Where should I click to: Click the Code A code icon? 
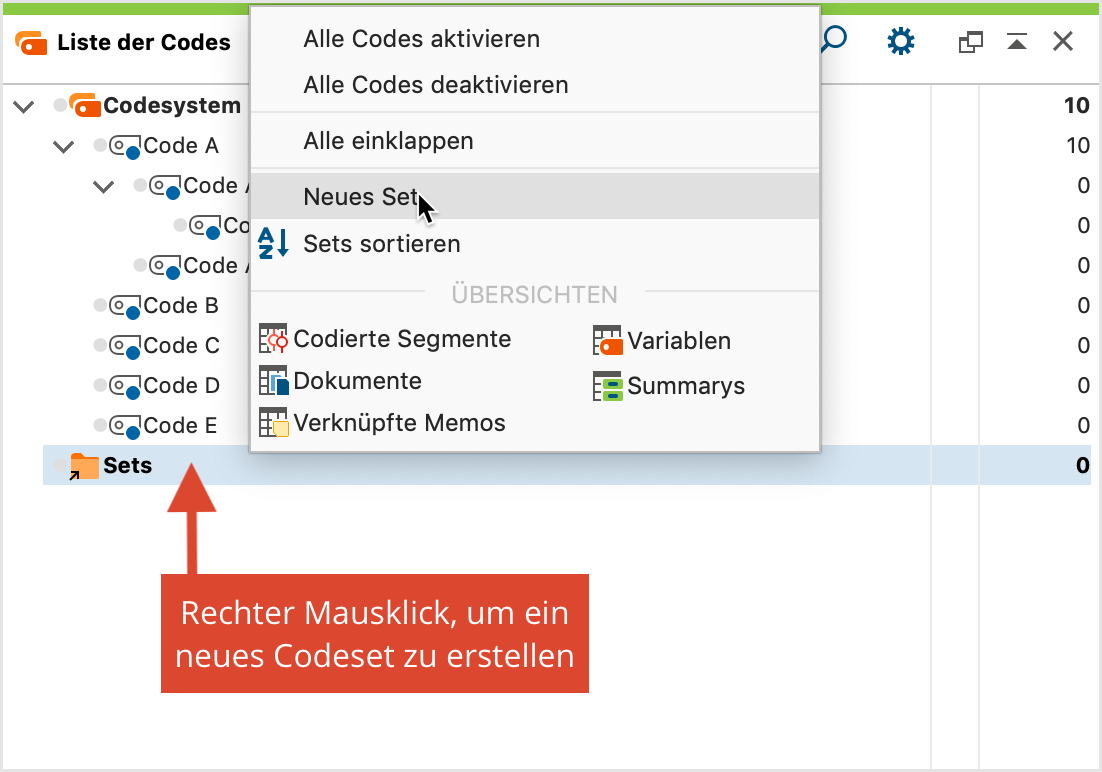pyautogui.click(x=125, y=146)
